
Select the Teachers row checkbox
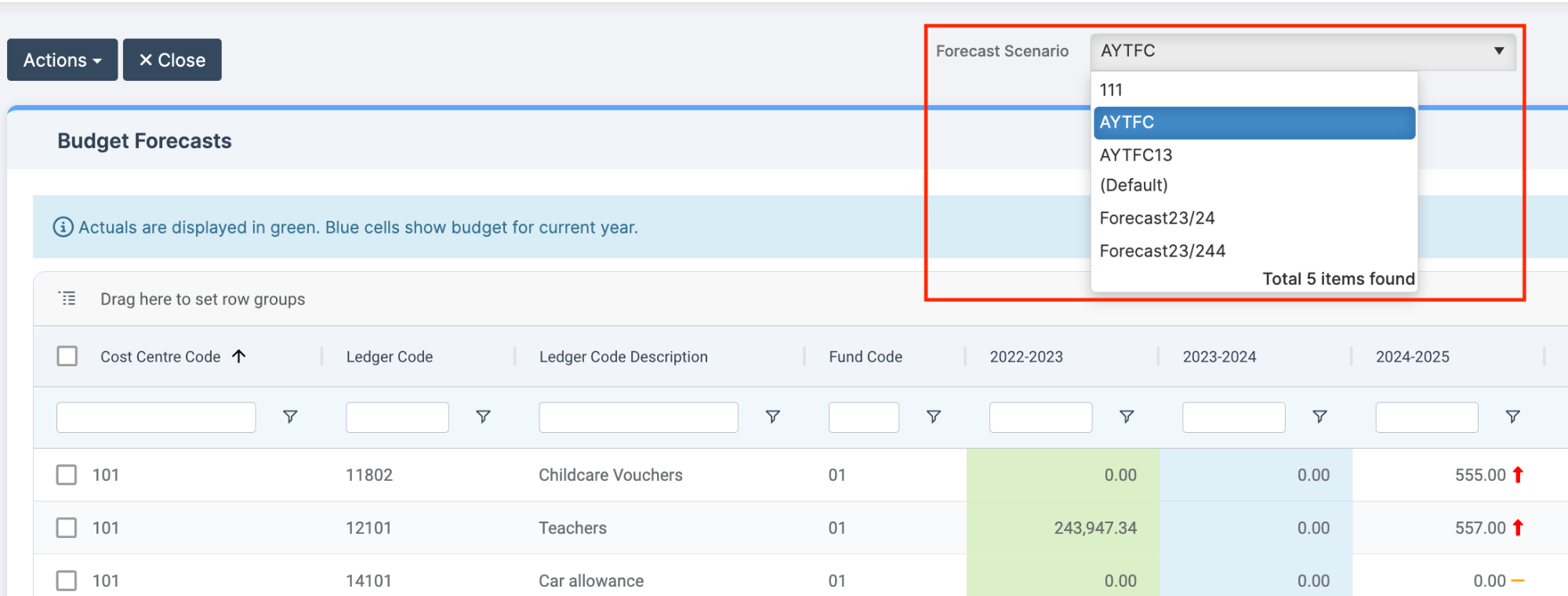pyautogui.click(x=67, y=528)
